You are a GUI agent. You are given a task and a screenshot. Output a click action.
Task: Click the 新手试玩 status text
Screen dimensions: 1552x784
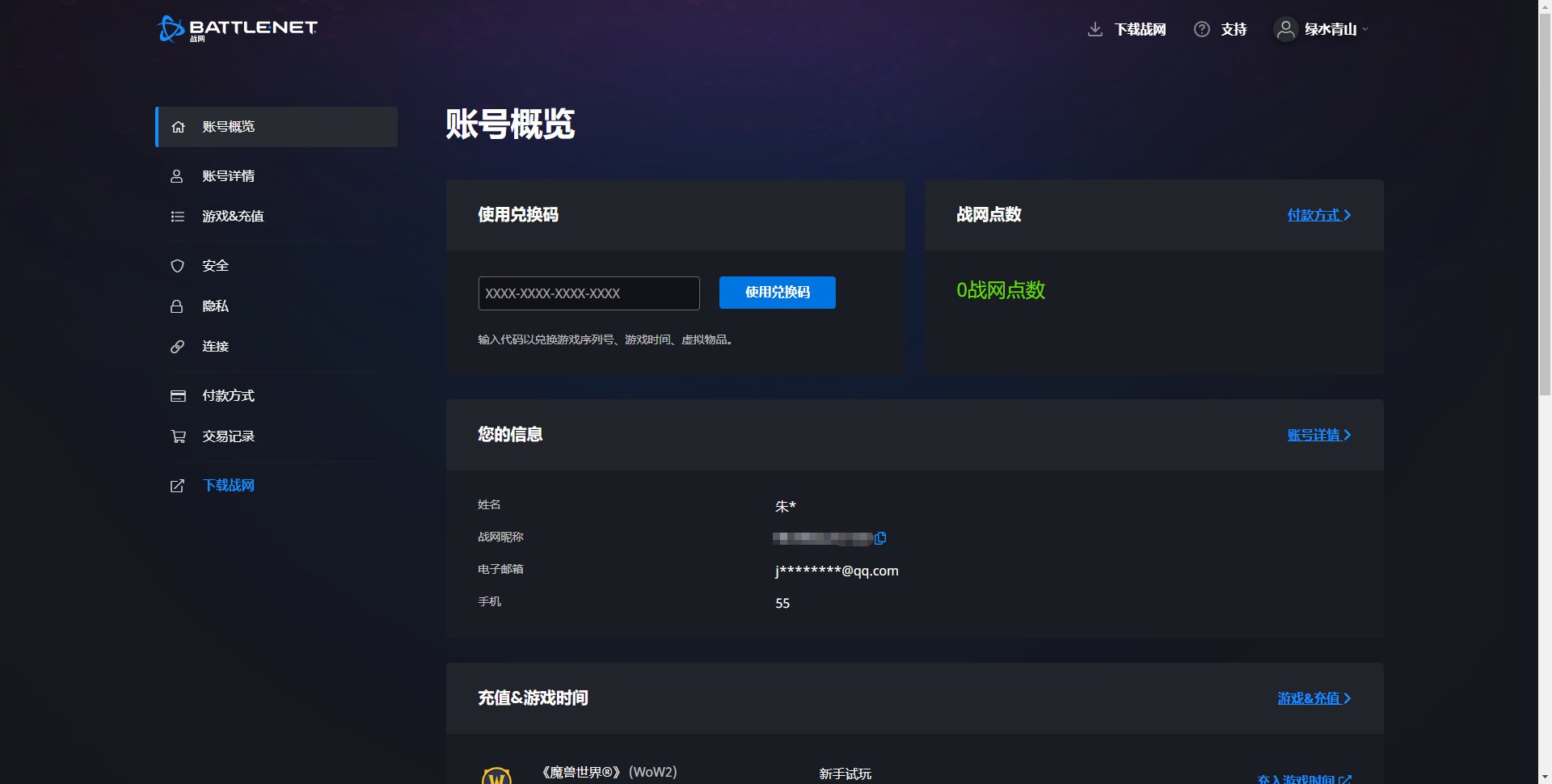tap(846, 773)
